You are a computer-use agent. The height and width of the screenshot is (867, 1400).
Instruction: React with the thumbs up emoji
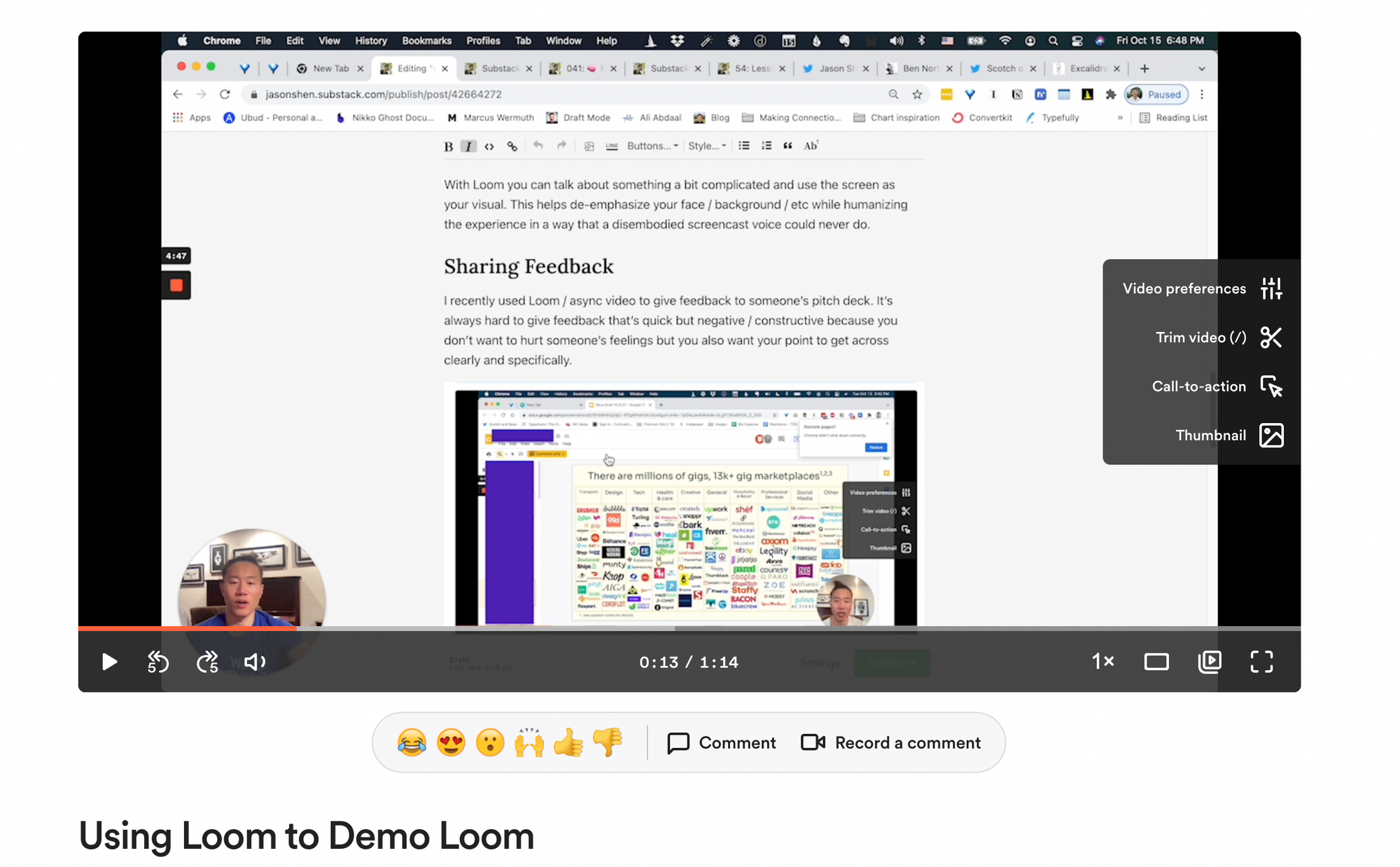coord(568,742)
